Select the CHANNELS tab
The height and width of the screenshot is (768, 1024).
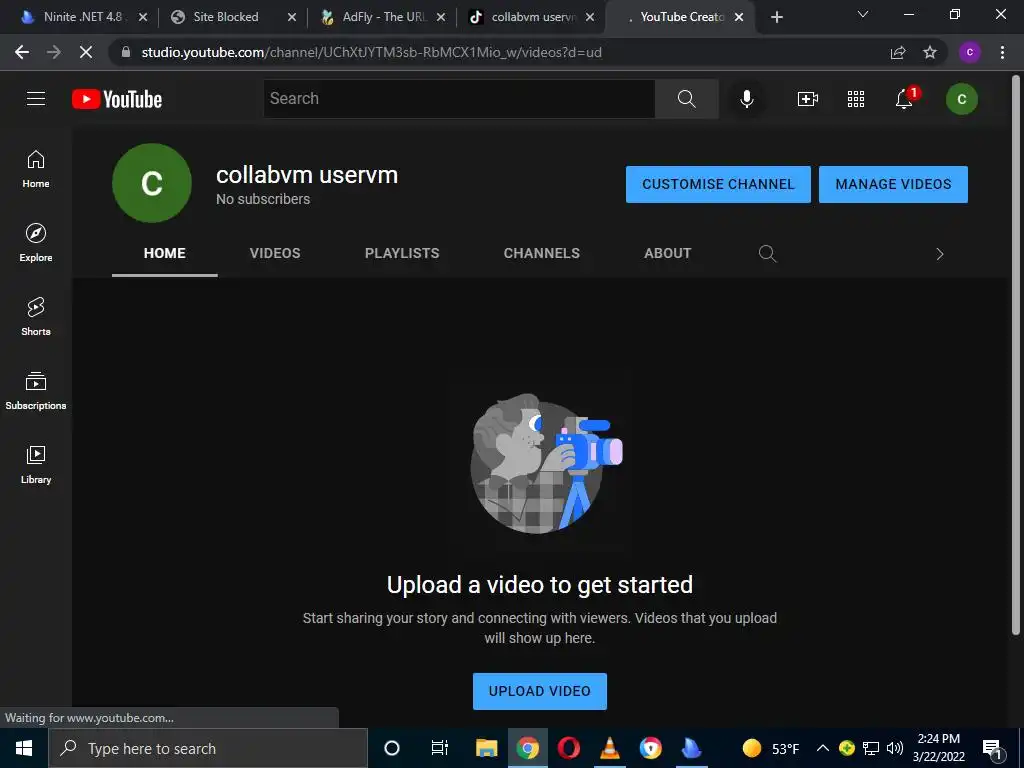click(541, 253)
